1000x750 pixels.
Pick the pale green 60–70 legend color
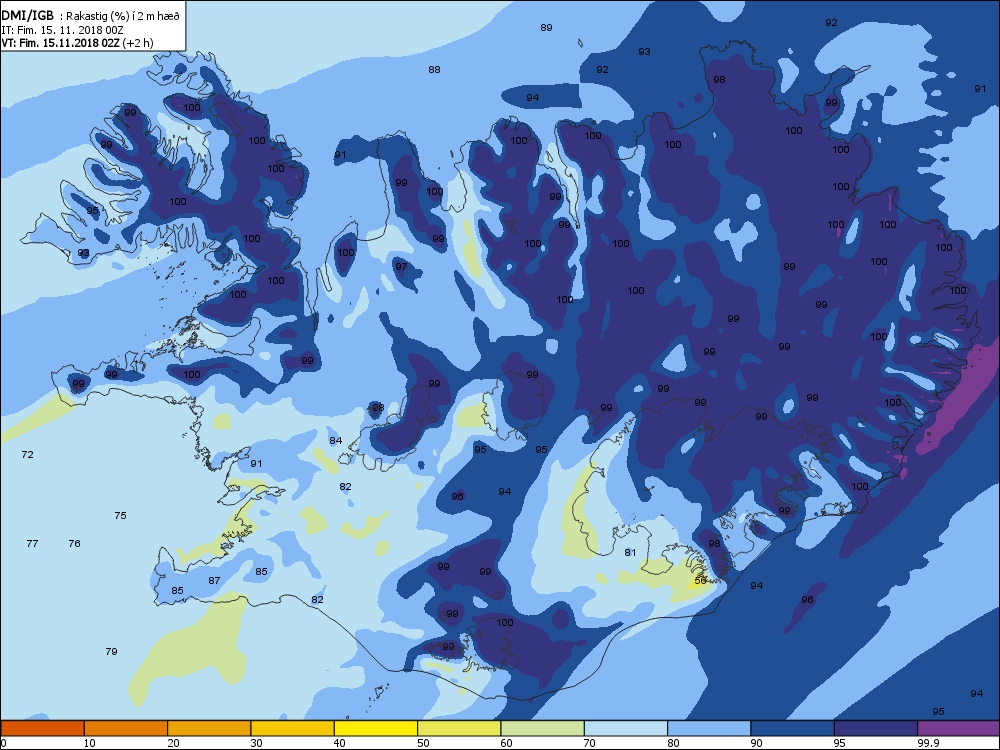point(542,728)
